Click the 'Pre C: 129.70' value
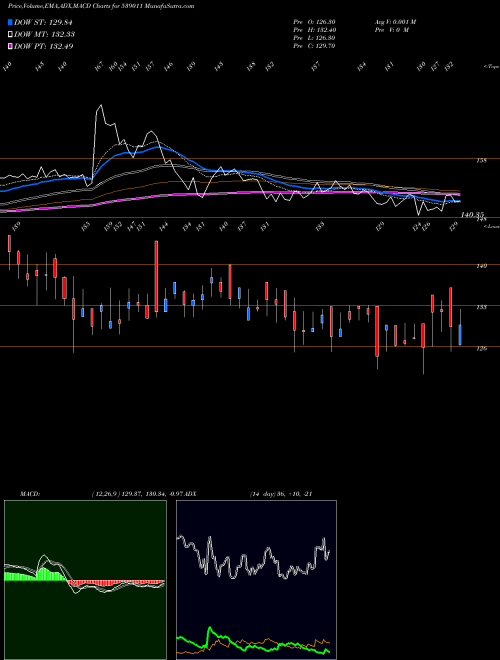 (314, 46)
